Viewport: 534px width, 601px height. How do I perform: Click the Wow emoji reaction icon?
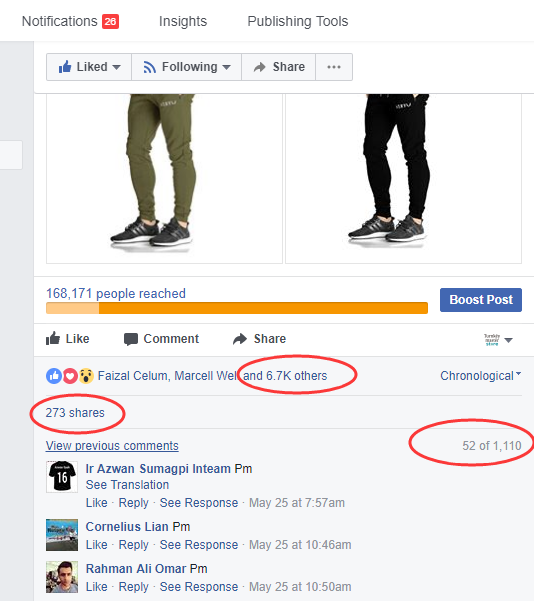[86, 376]
